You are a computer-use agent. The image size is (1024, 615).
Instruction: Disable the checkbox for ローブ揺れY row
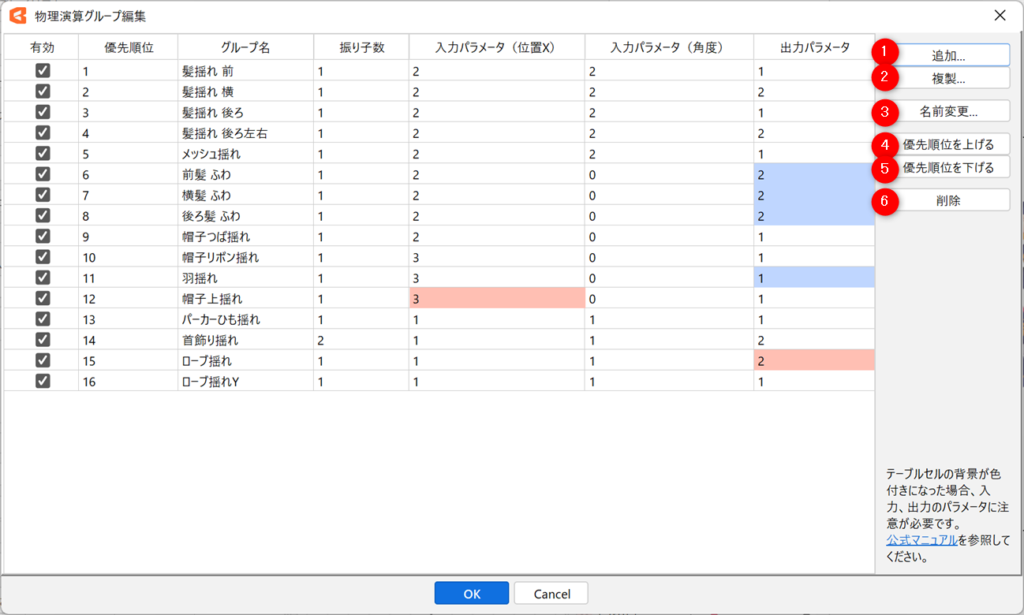click(x=42, y=381)
